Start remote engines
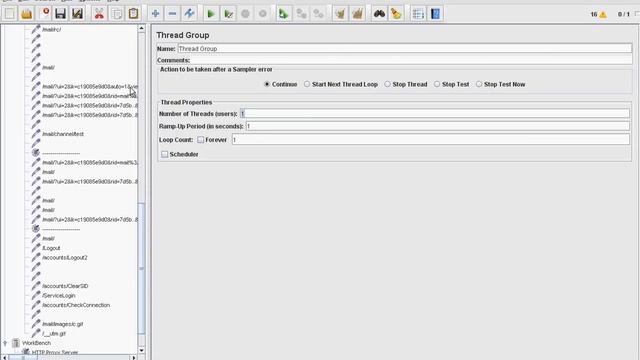640x360 pixels. [284, 14]
